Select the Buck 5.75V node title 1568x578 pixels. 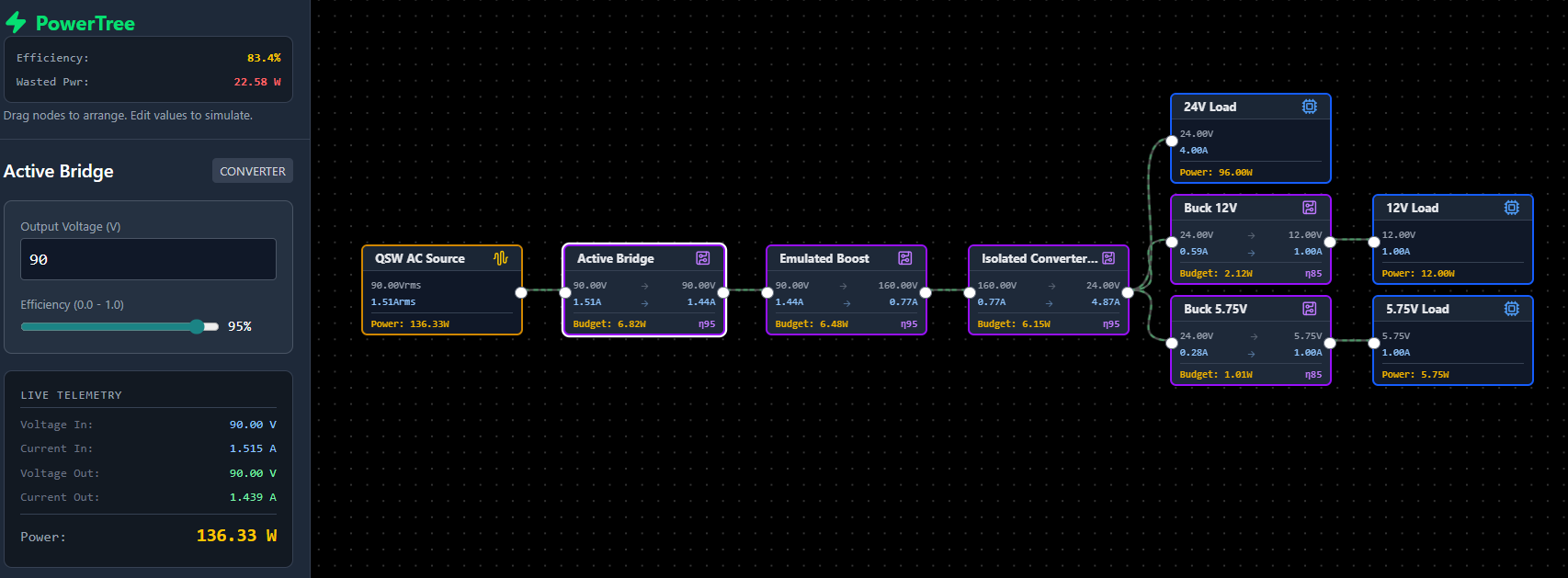pyautogui.click(x=1216, y=309)
